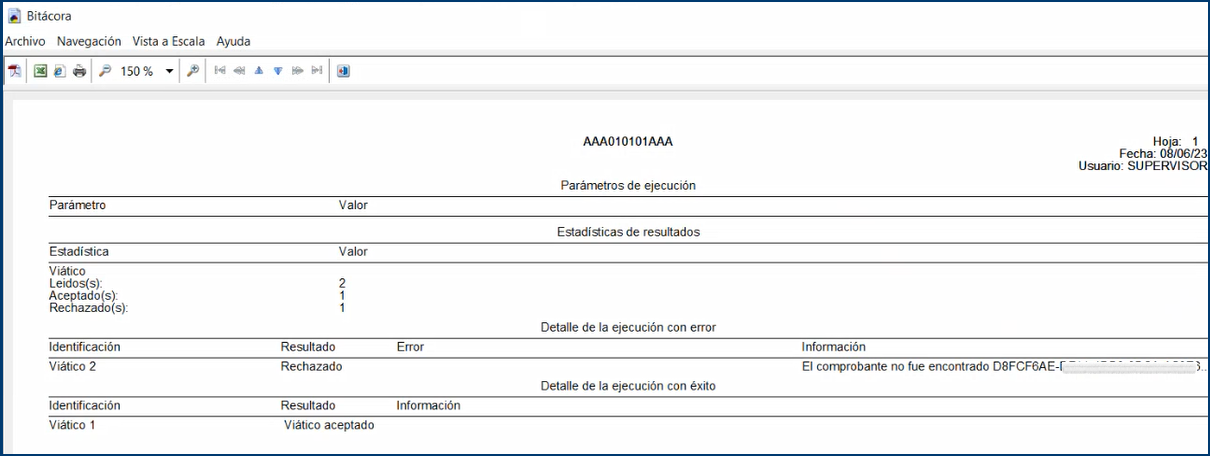Go to the first page
This screenshot has width=1210, height=456.
pos(220,71)
